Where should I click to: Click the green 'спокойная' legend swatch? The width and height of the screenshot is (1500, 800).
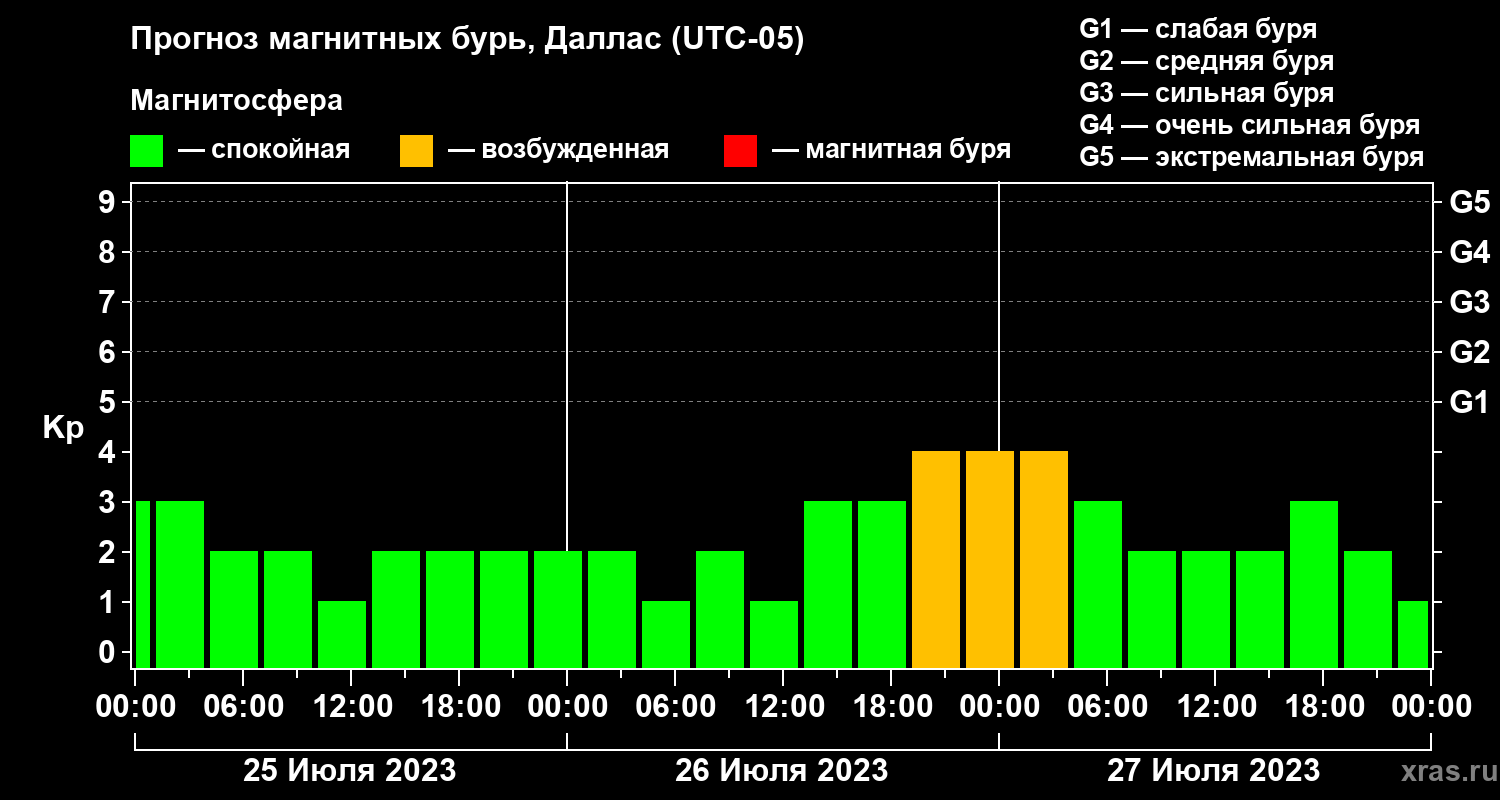pos(146,151)
